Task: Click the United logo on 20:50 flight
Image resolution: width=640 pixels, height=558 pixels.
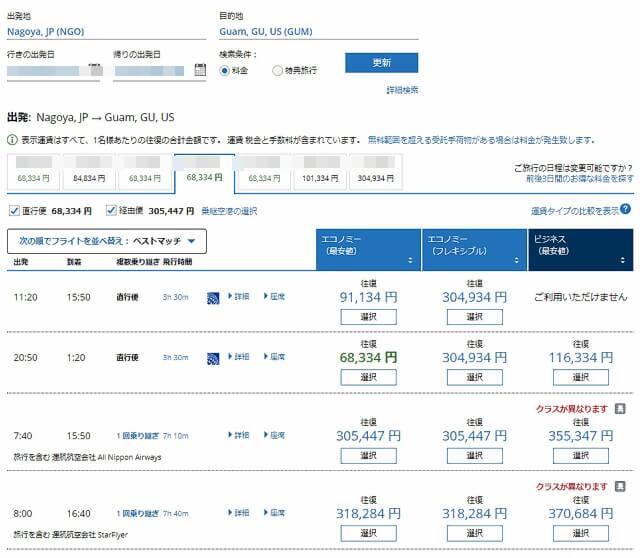Action: pyautogui.click(x=213, y=357)
